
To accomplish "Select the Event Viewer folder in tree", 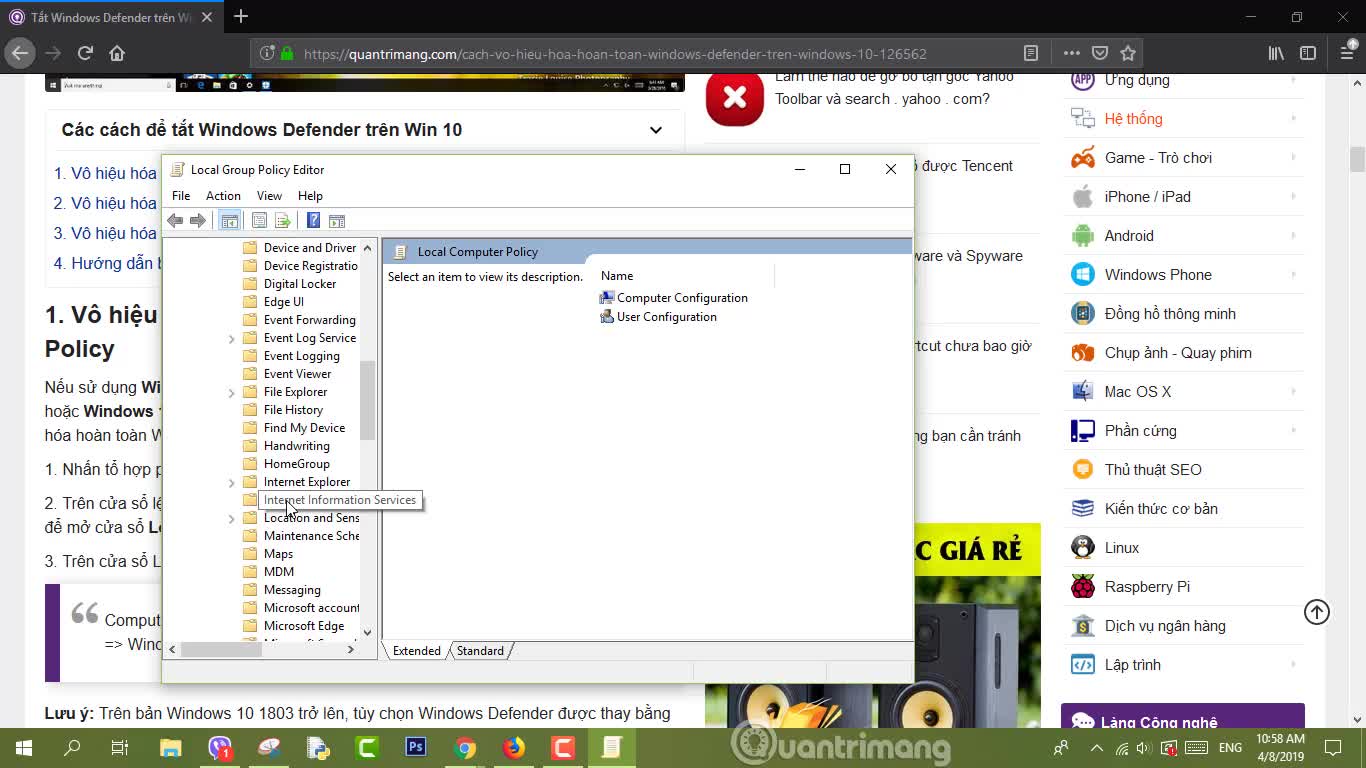I will pos(297,374).
